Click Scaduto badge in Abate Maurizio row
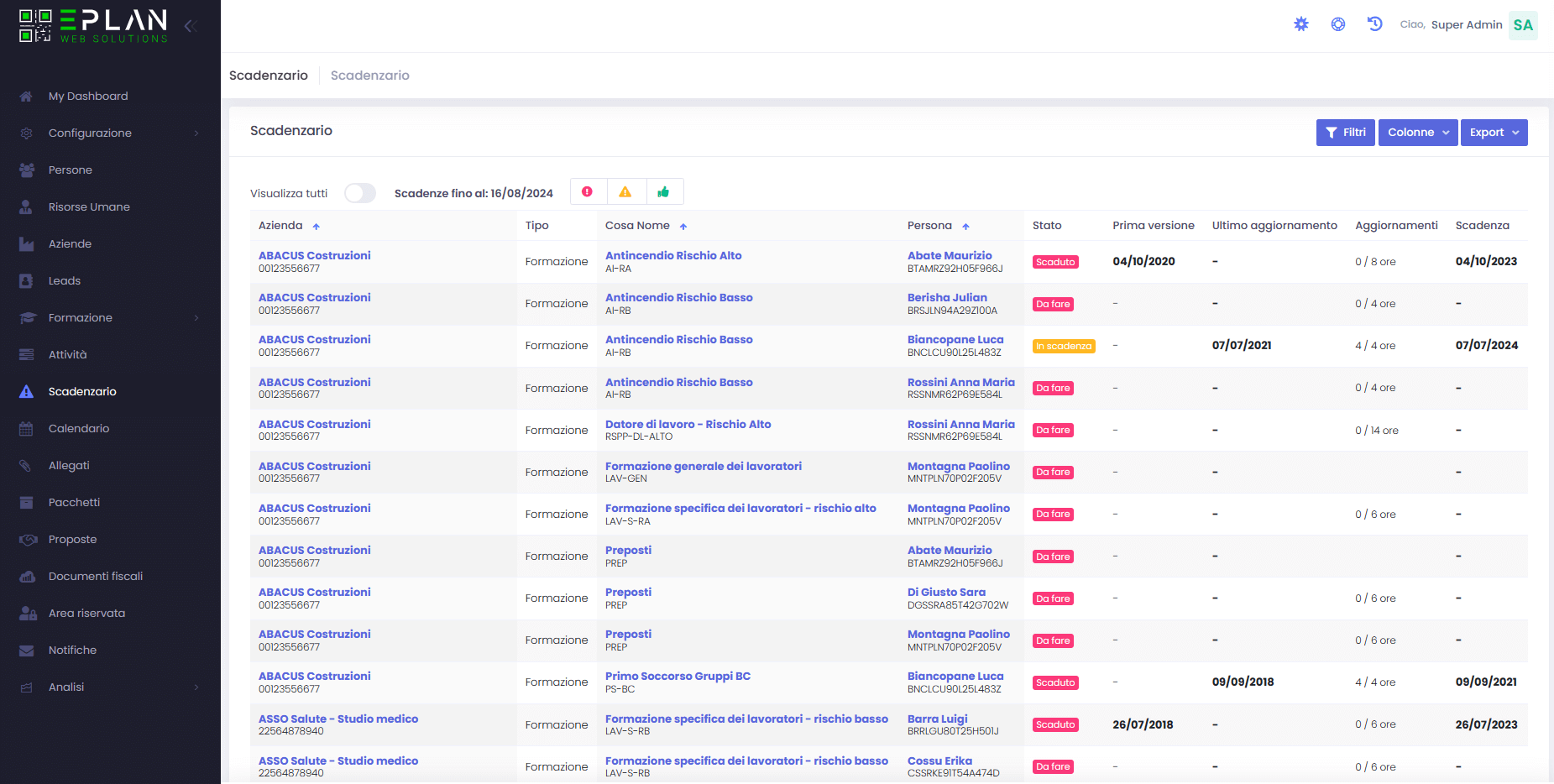 pyautogui.click(x=1055, y=262)
